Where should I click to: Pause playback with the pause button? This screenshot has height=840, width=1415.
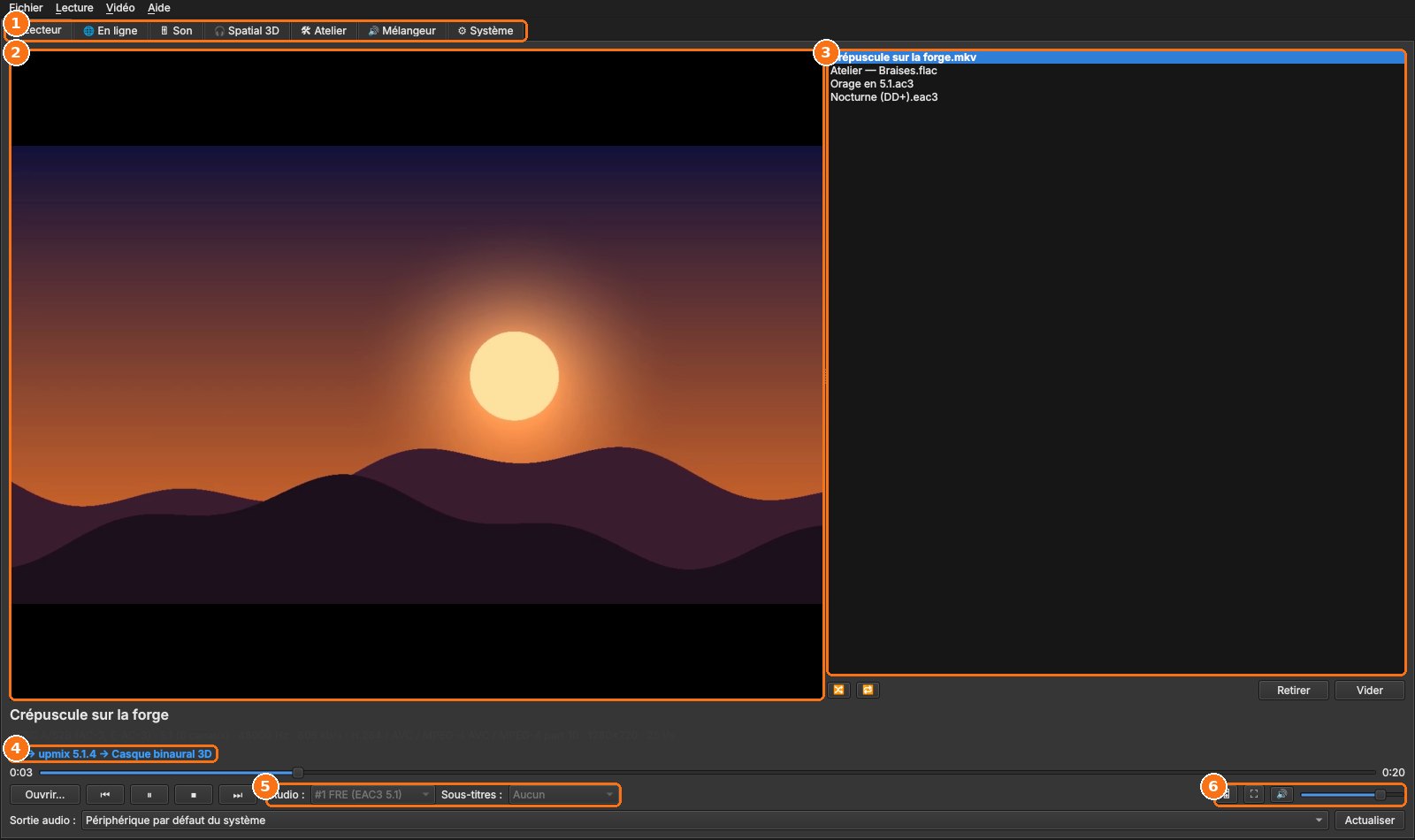point(149,795)
